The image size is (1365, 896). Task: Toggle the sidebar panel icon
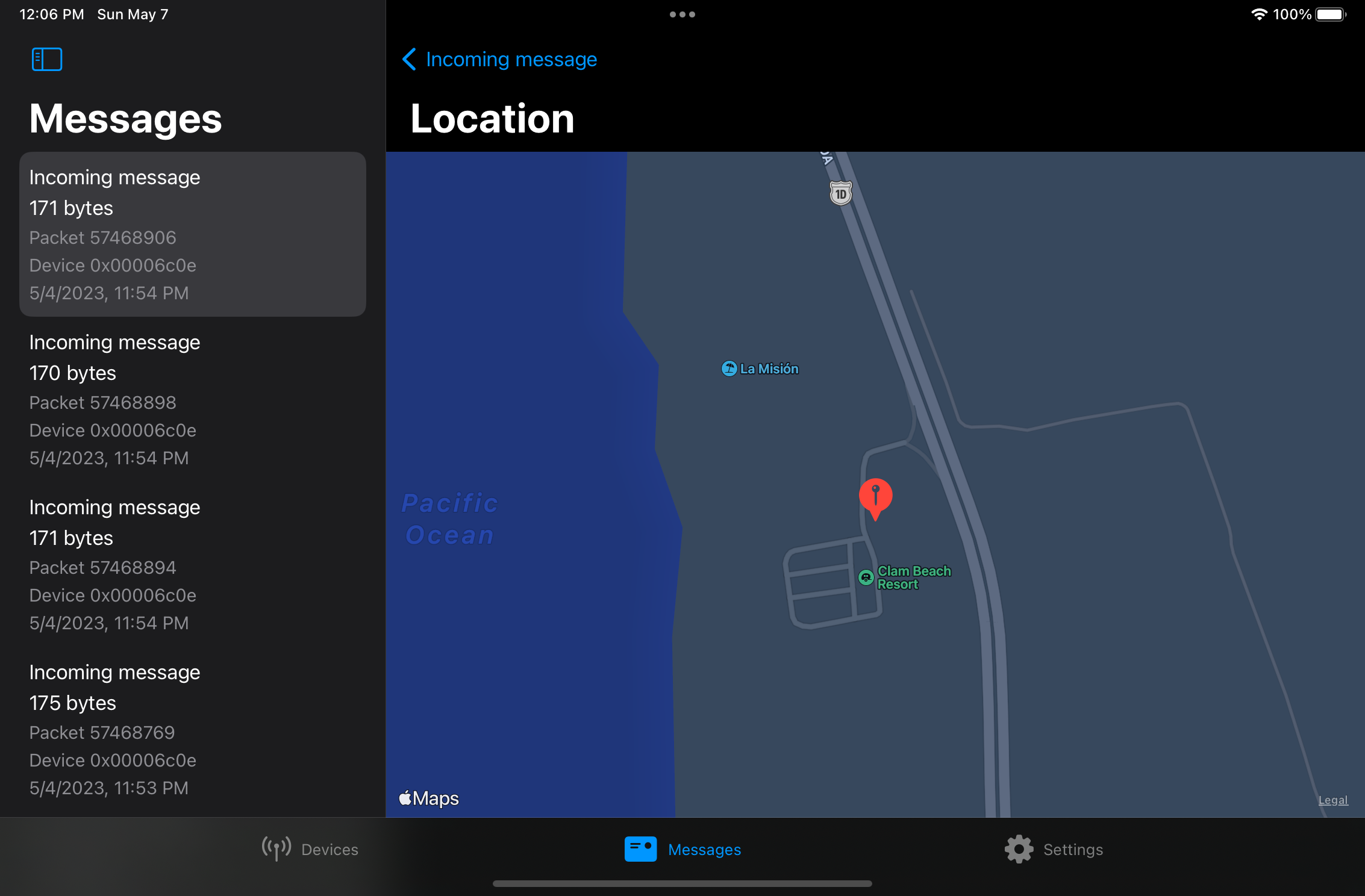pyautogui.click(x=46, y=59)
